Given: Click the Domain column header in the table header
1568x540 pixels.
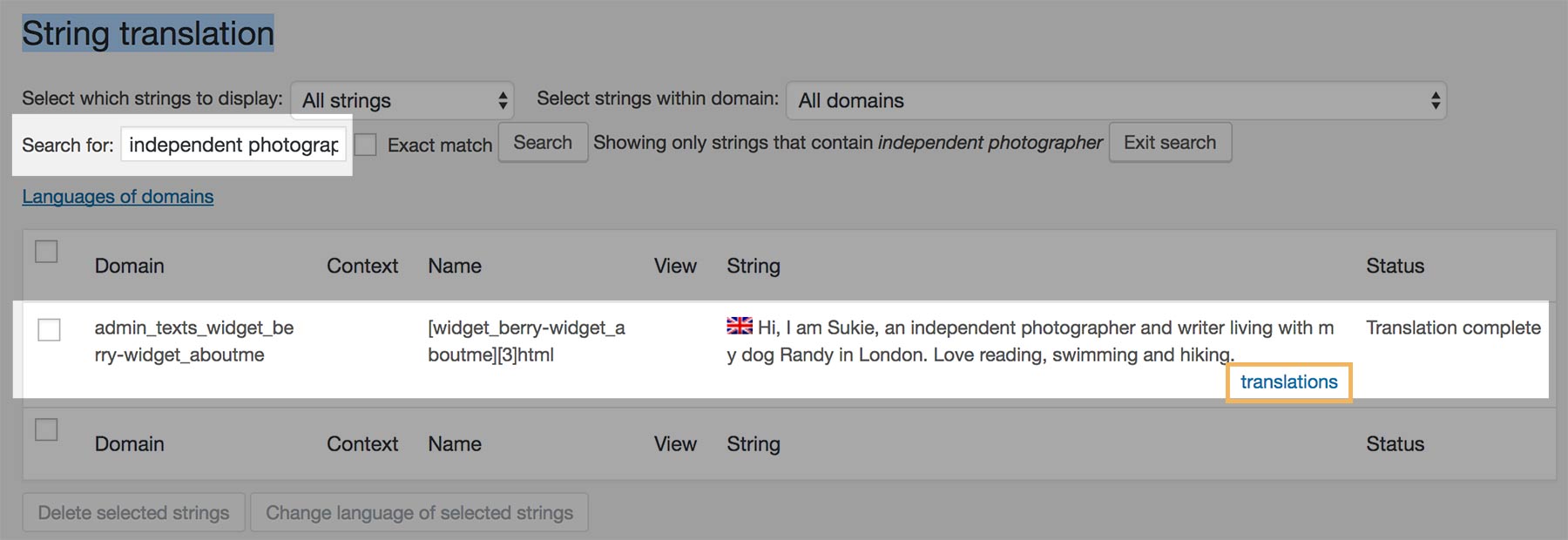Looking at the screenshot, I should pos(129,267).
